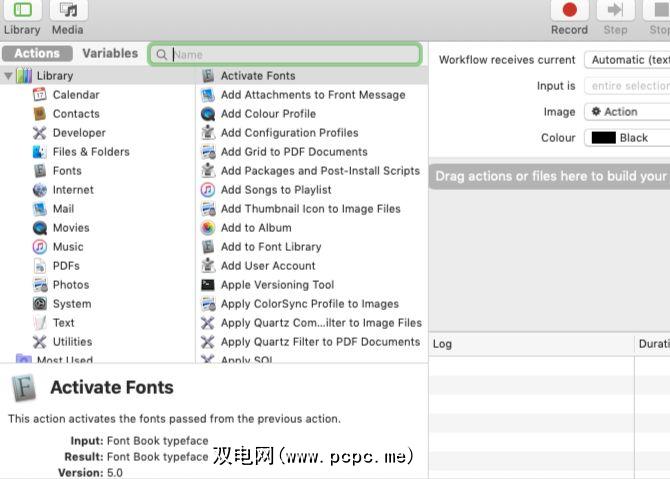This screenshot has width=670, height=479.
Task: Select the Developer category icon
Action: pyautogui.click(x=40, y=132)
